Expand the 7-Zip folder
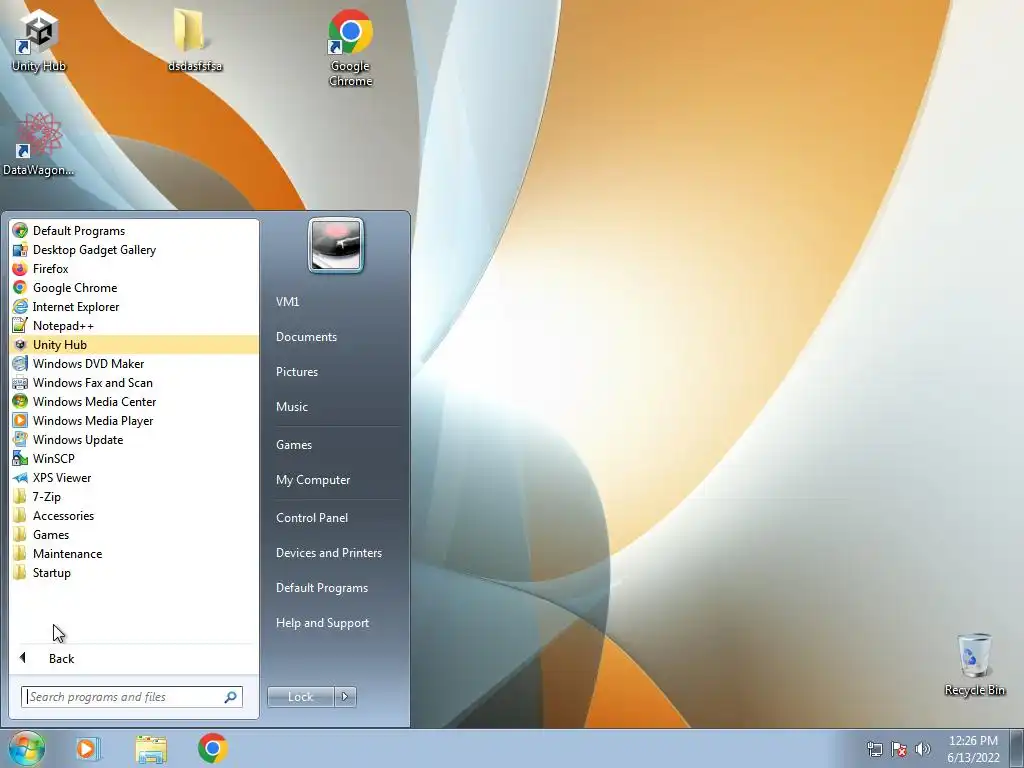The height and width of the screenshot is (768, 1024). click(x=134, y=496)
